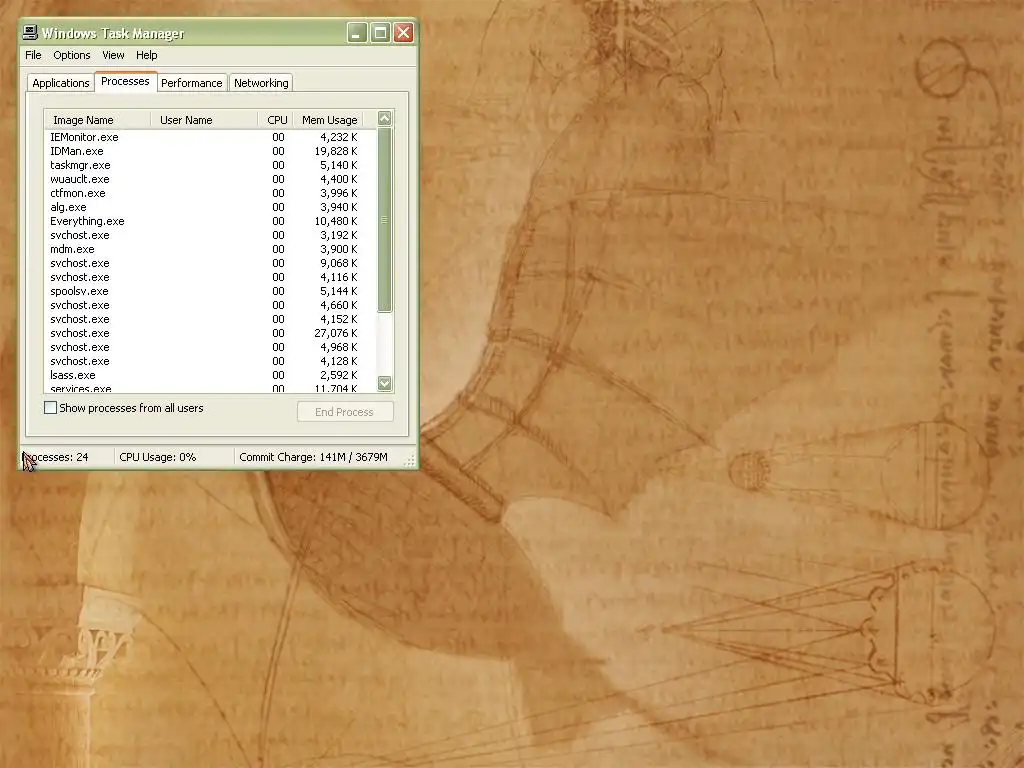Select the ctfmon.exe process

point(210,193)
